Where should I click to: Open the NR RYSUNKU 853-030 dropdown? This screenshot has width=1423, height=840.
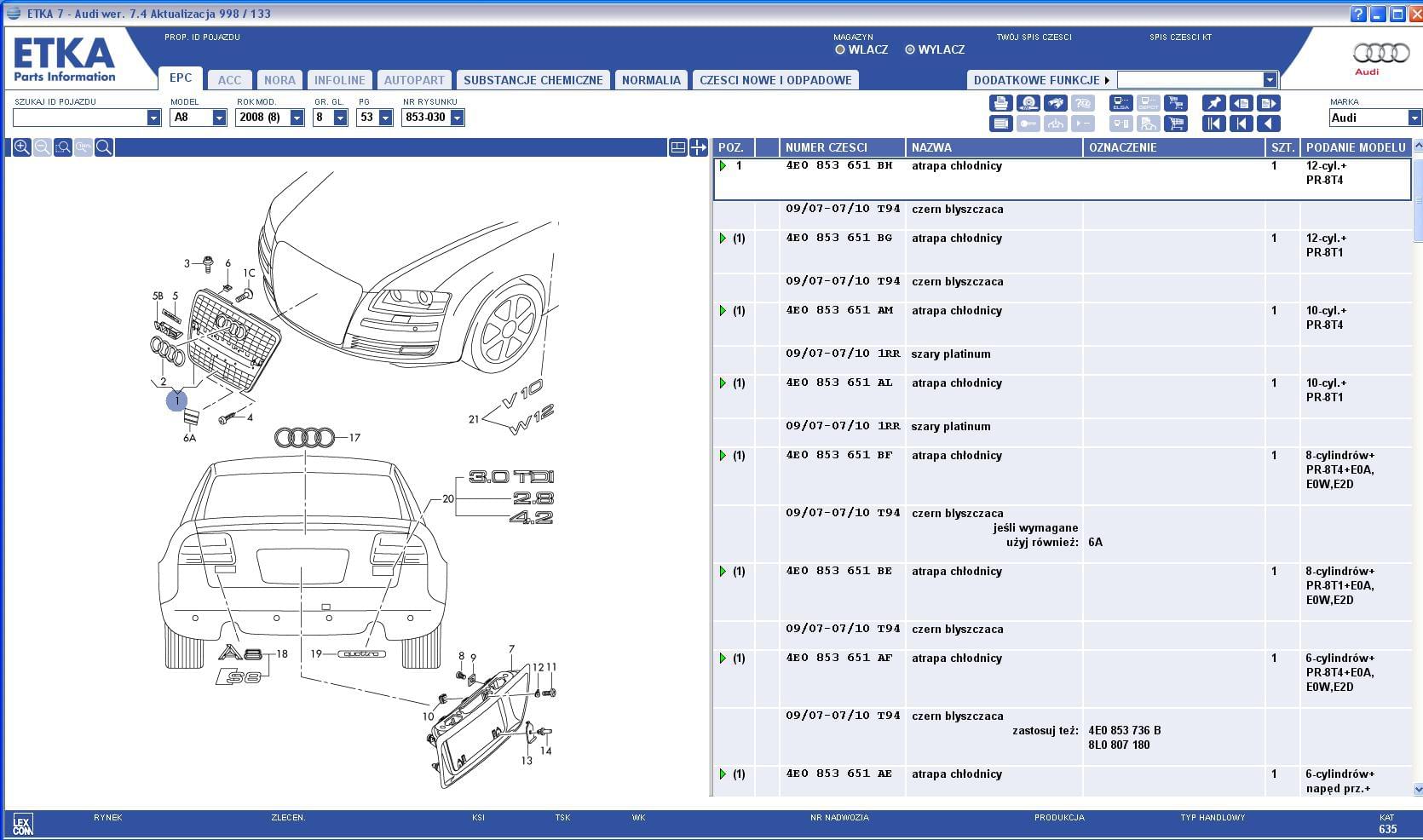[457, 118]
